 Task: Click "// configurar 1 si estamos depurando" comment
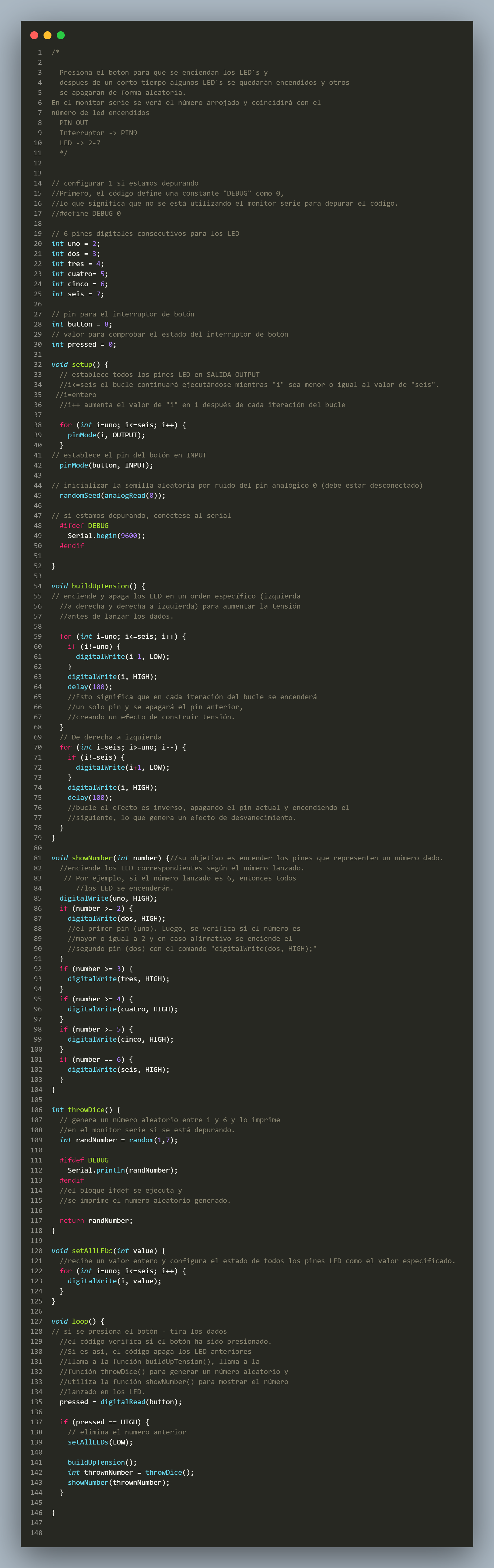[125, 183]
